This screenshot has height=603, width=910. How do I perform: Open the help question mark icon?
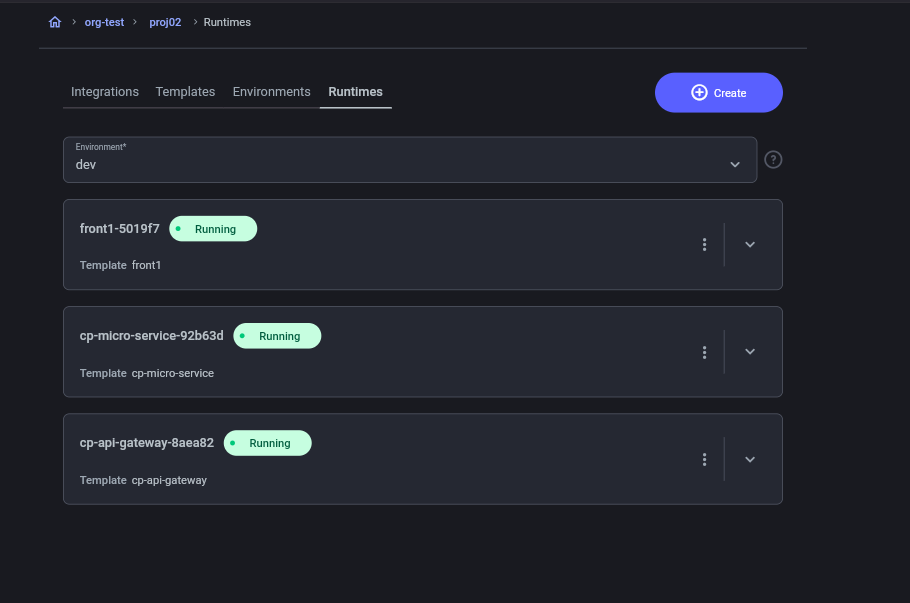point(773,160)
